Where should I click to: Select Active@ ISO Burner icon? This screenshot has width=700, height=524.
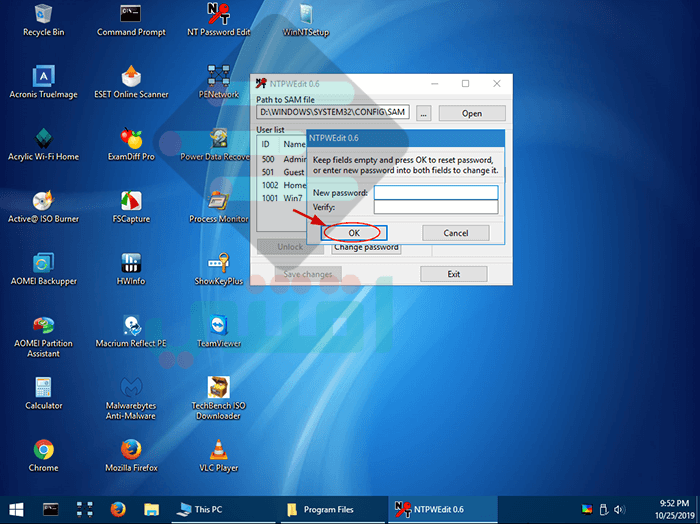[x=43, y=207]
